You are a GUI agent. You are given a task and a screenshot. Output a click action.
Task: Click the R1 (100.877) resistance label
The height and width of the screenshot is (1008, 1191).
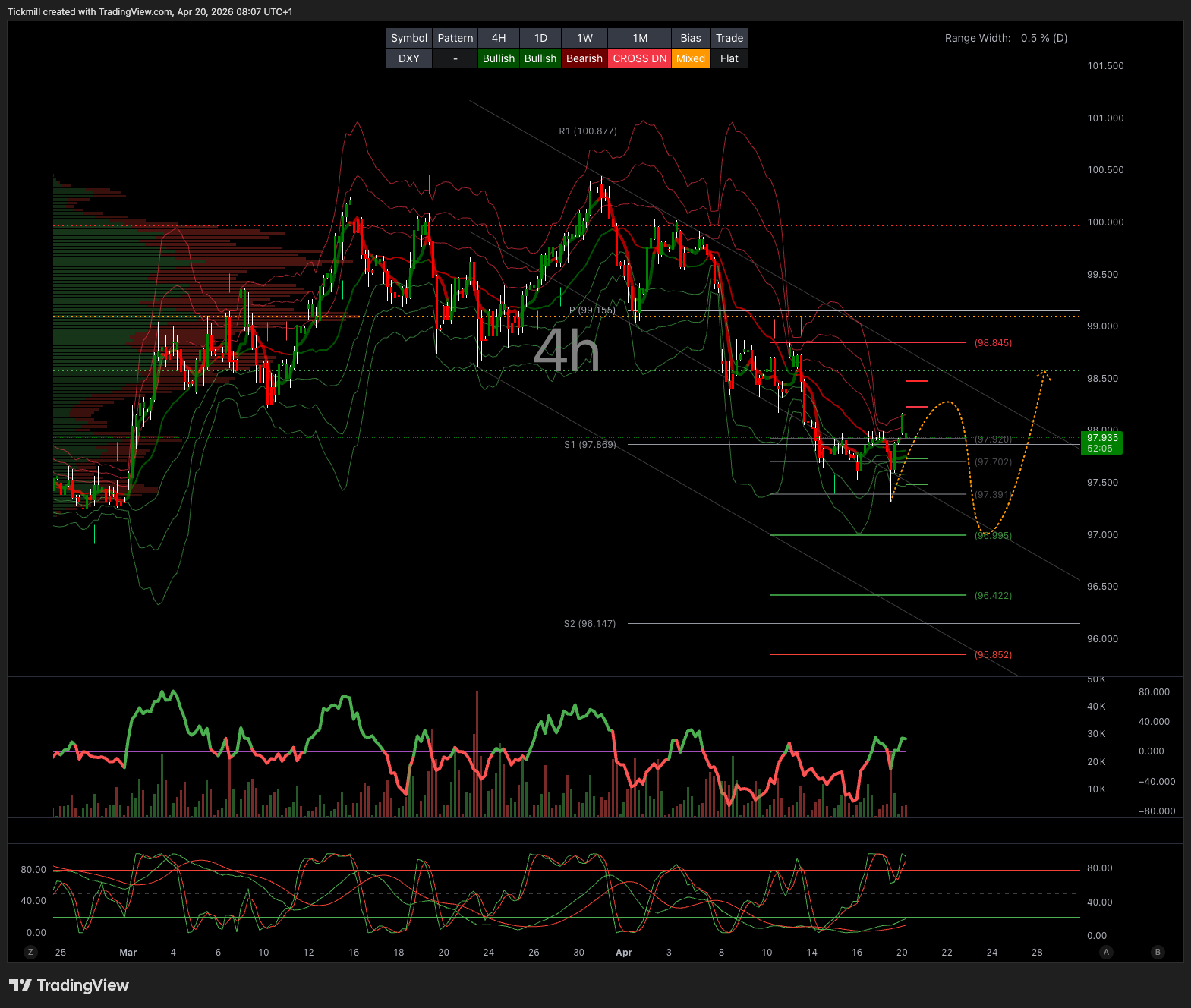click(x=588, y=131)
